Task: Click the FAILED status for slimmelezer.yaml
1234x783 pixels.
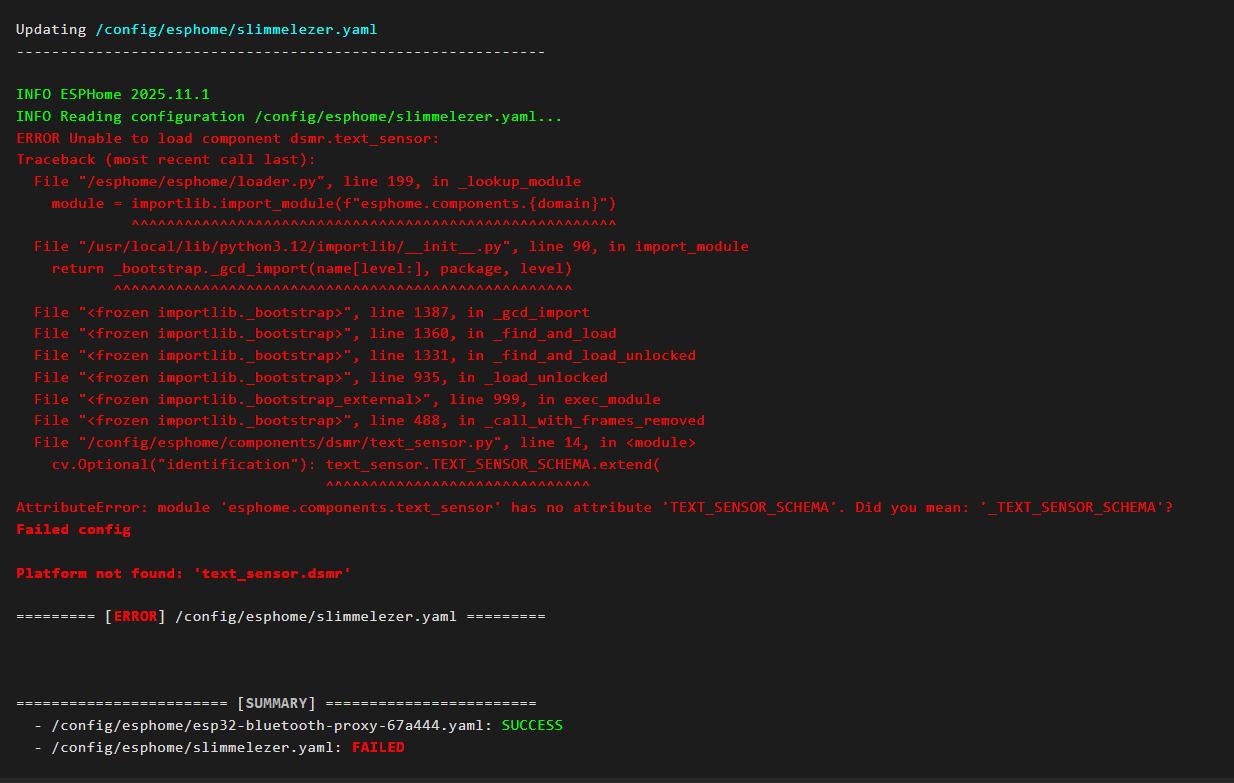Action: coord(378,747)
